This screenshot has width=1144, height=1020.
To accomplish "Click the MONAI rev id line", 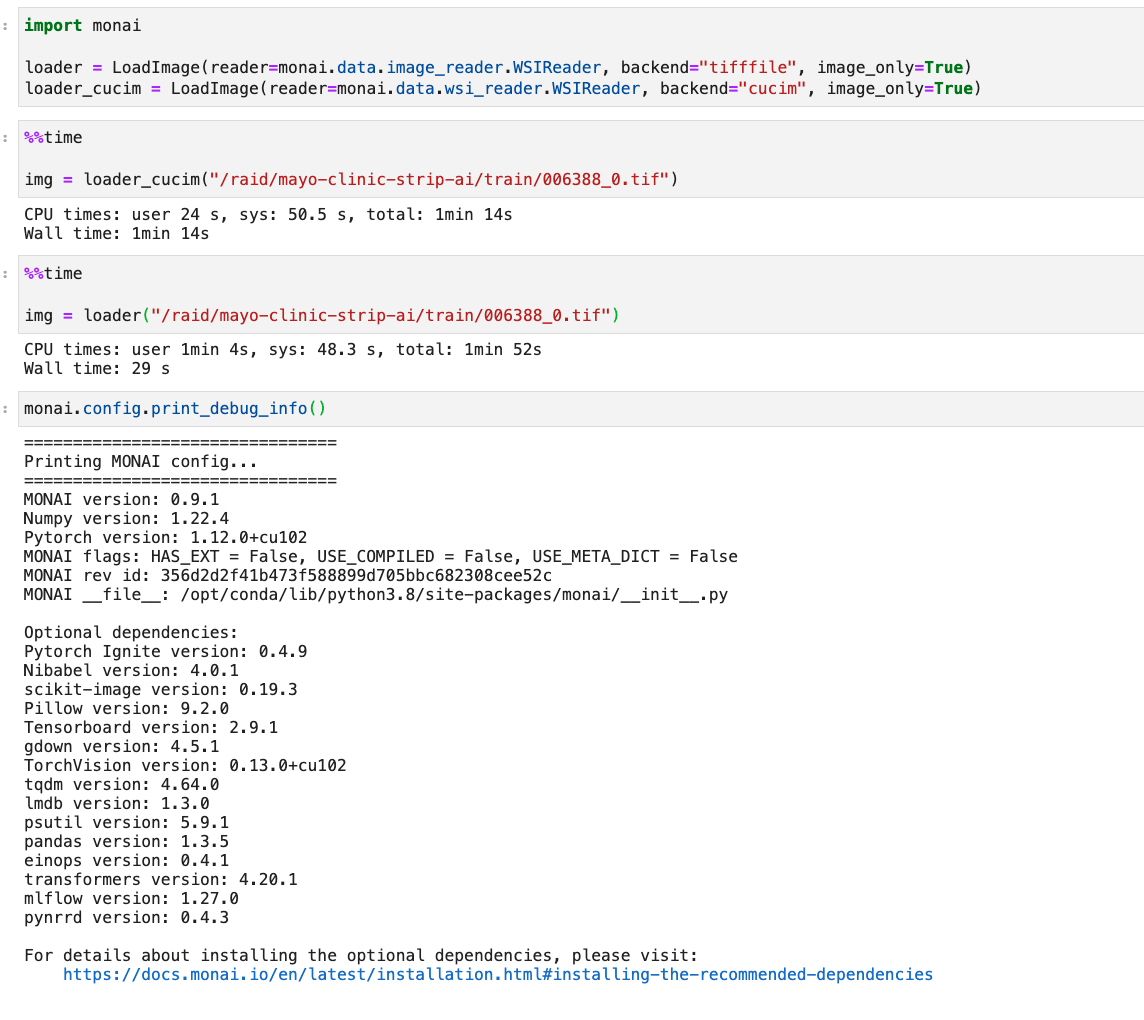I will coord(288,576).
